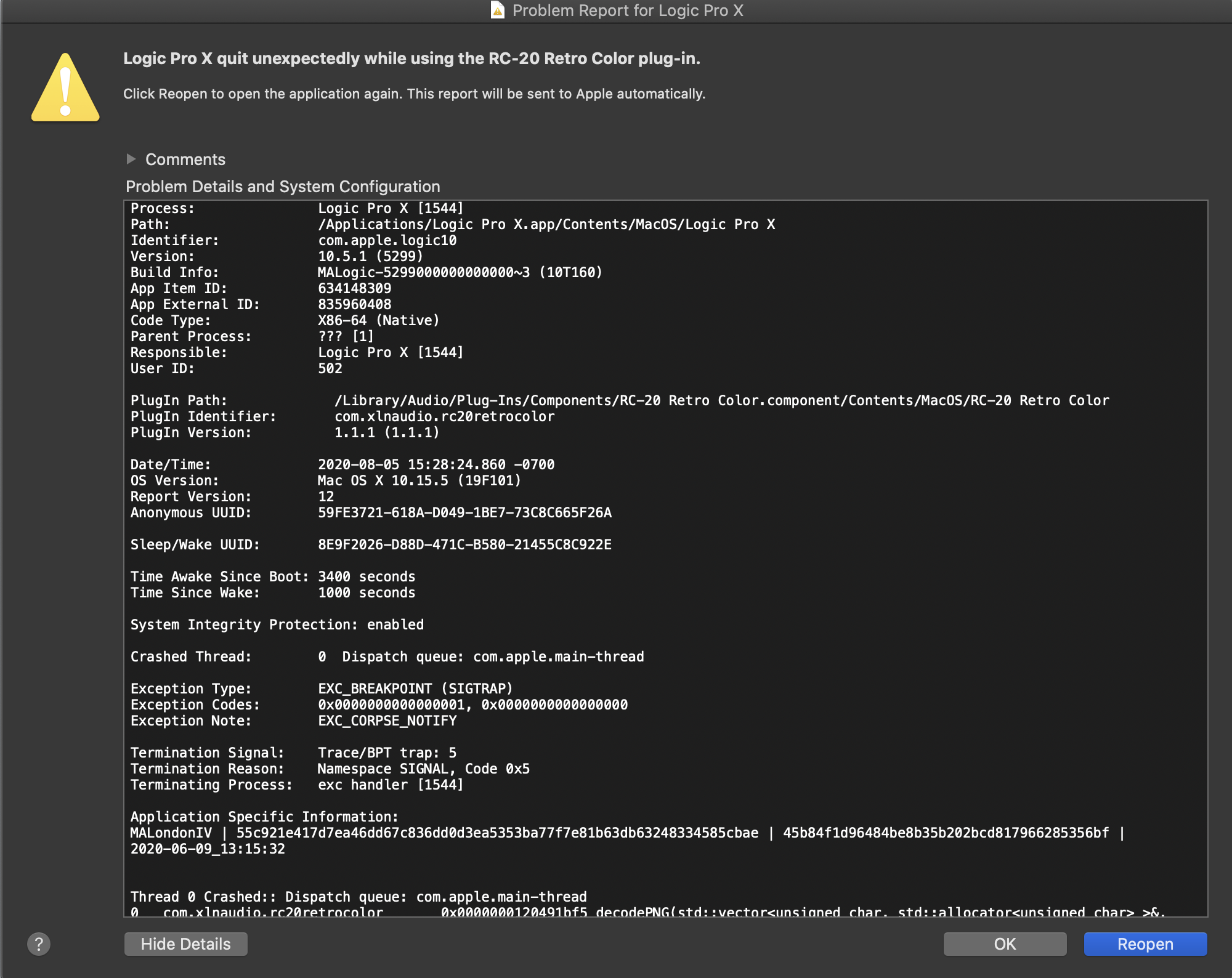This screenshot has height=978, width=1232.
Task: Click the 'MALondonIV' hash line
Action: (628, 833)
